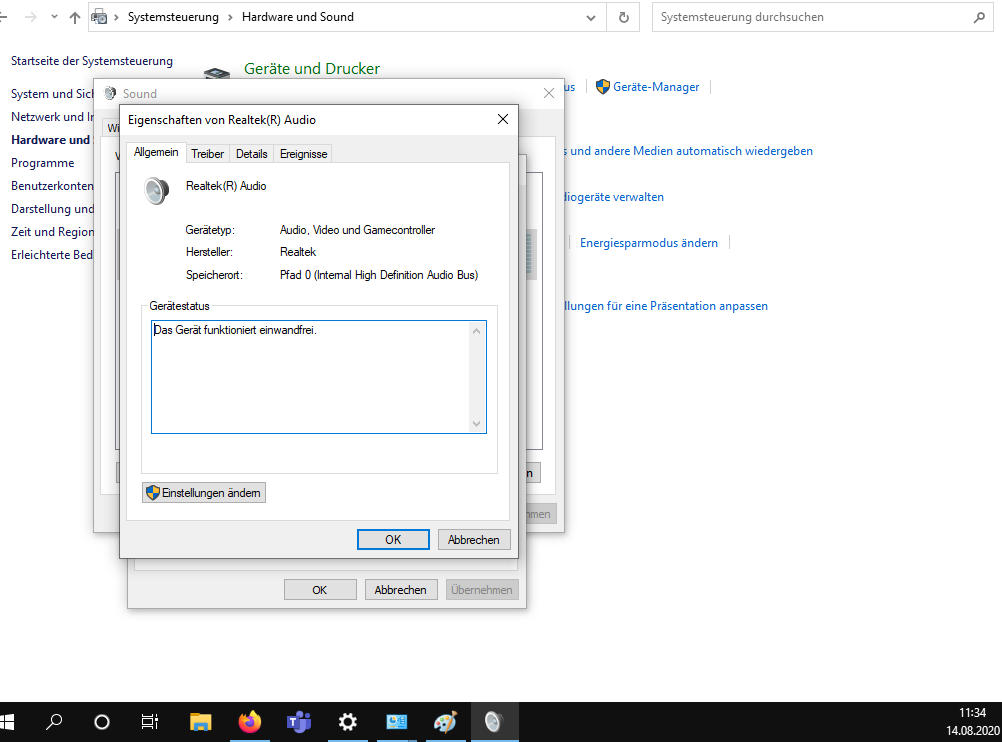Image resolution: width=1002 pixels, height=742 pixels.
Task: Click Systemsteuerung in the address path
Action: tap(173, 17)
